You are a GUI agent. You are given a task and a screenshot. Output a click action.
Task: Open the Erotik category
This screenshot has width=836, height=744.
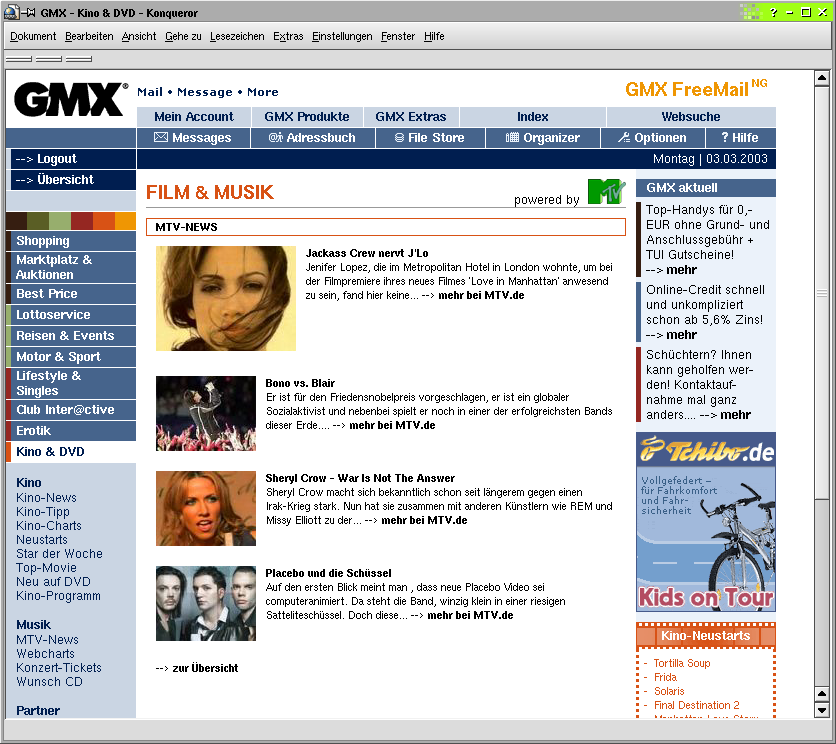click(71, 431)
